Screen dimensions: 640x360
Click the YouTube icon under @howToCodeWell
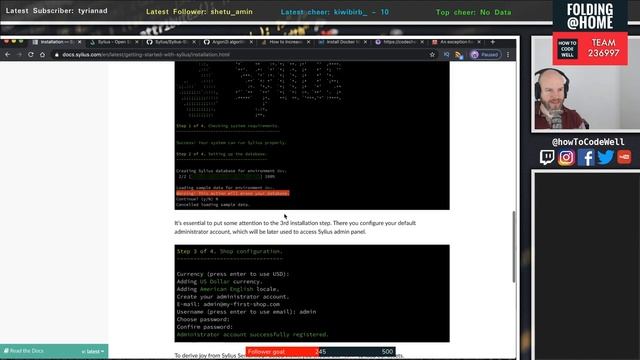[x=624, y=157]
